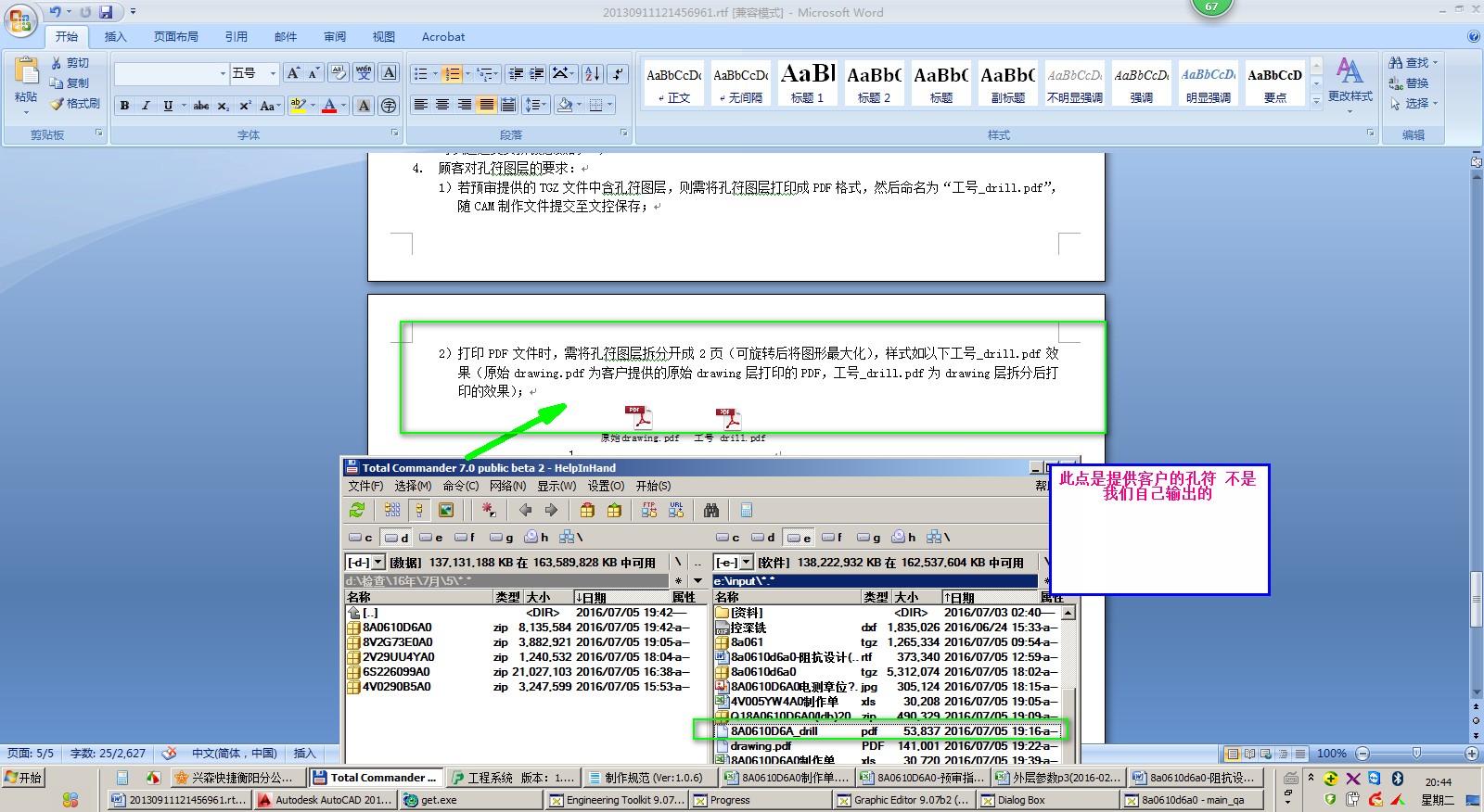Apply the 标题 1 style
Image resolution: width=1484 pixels, height=812 pixels.
808,83
